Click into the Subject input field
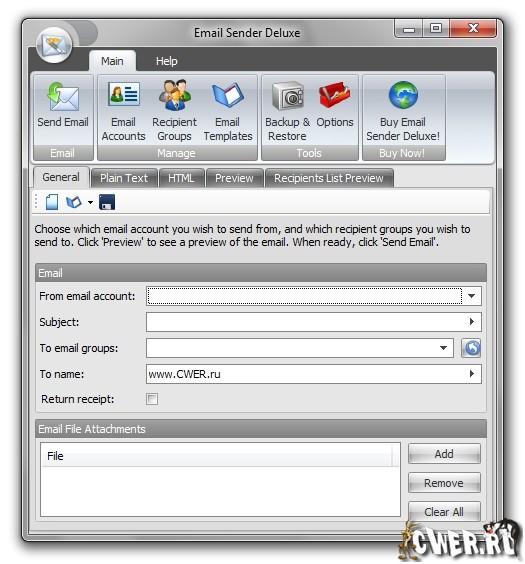 [314, 322]
